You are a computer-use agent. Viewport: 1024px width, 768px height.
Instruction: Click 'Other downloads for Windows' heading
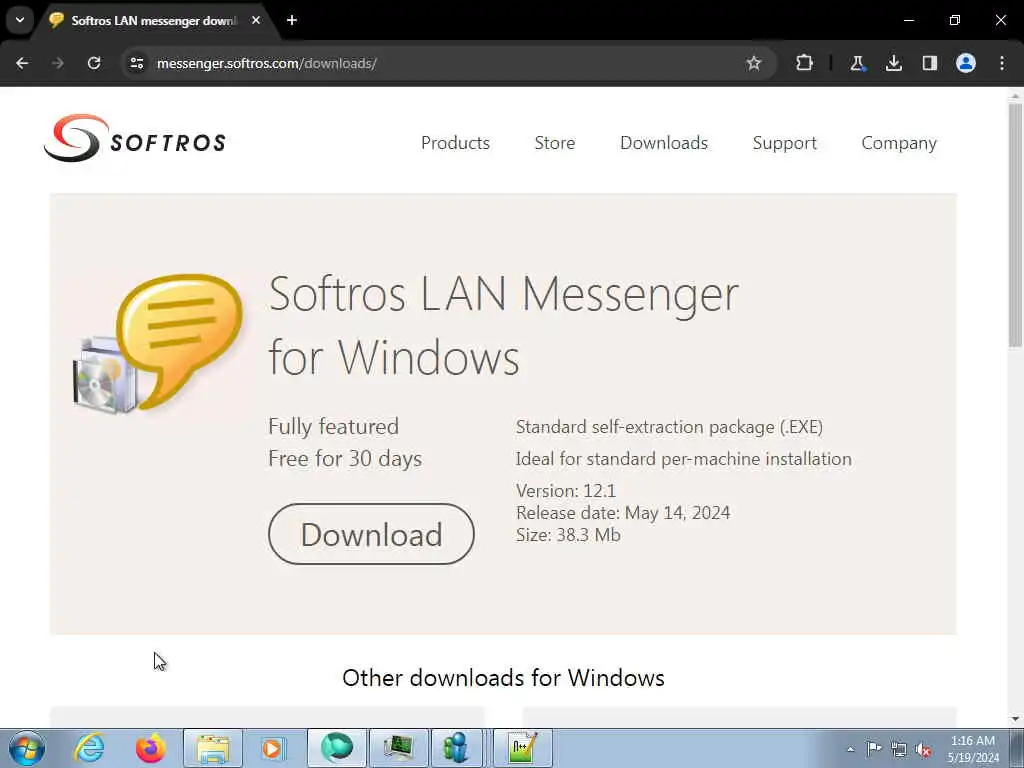pyautogui.click(x=504, y=678)
